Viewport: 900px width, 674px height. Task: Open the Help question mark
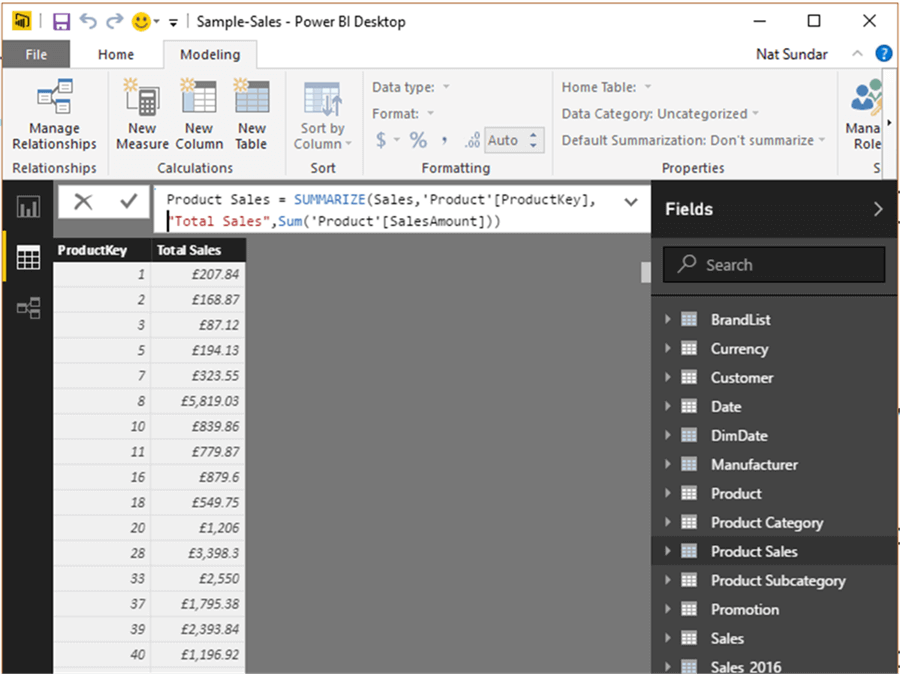[883, 53]
